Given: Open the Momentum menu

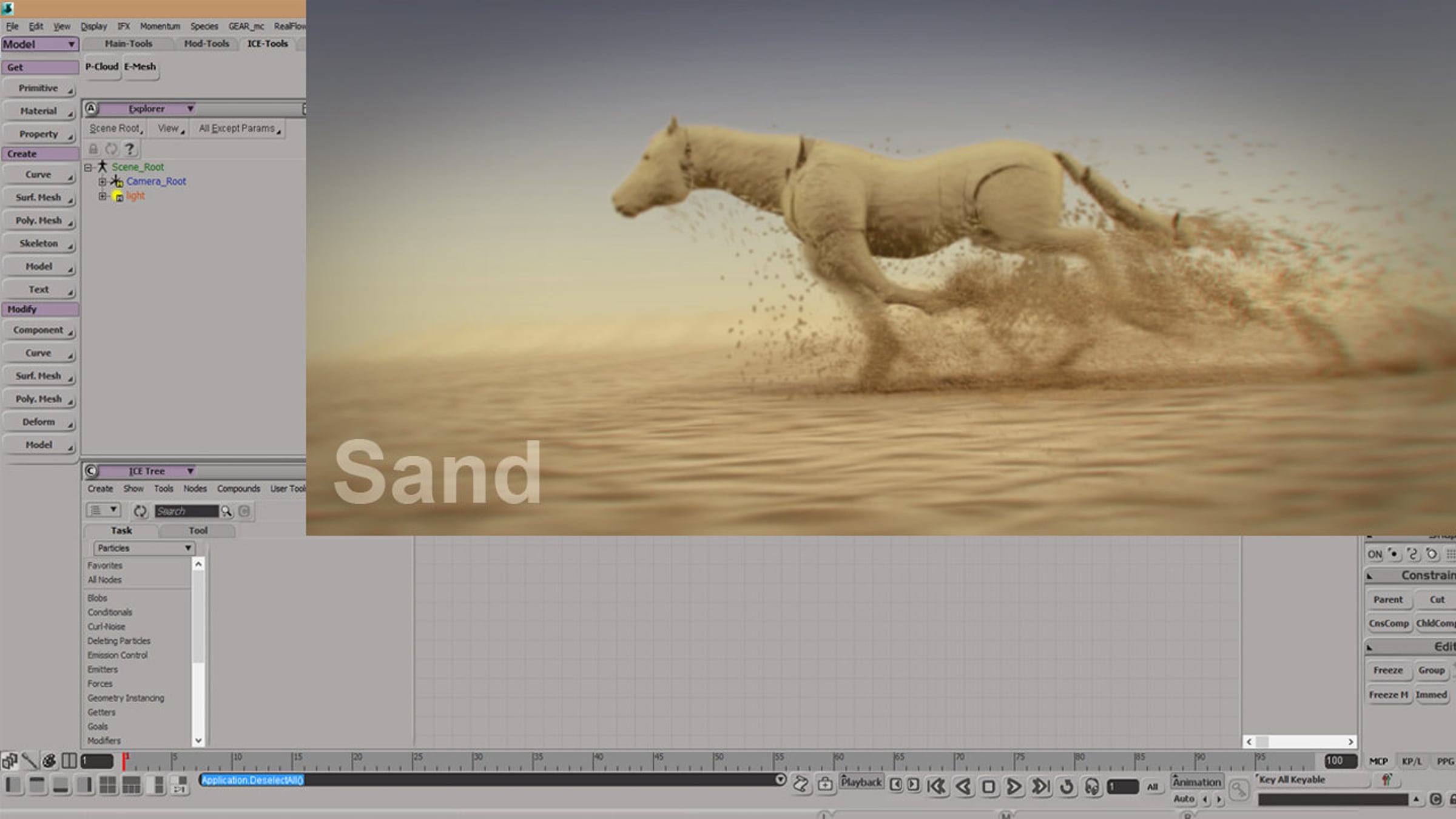Looking at the screenshot, I should (160, 26).
